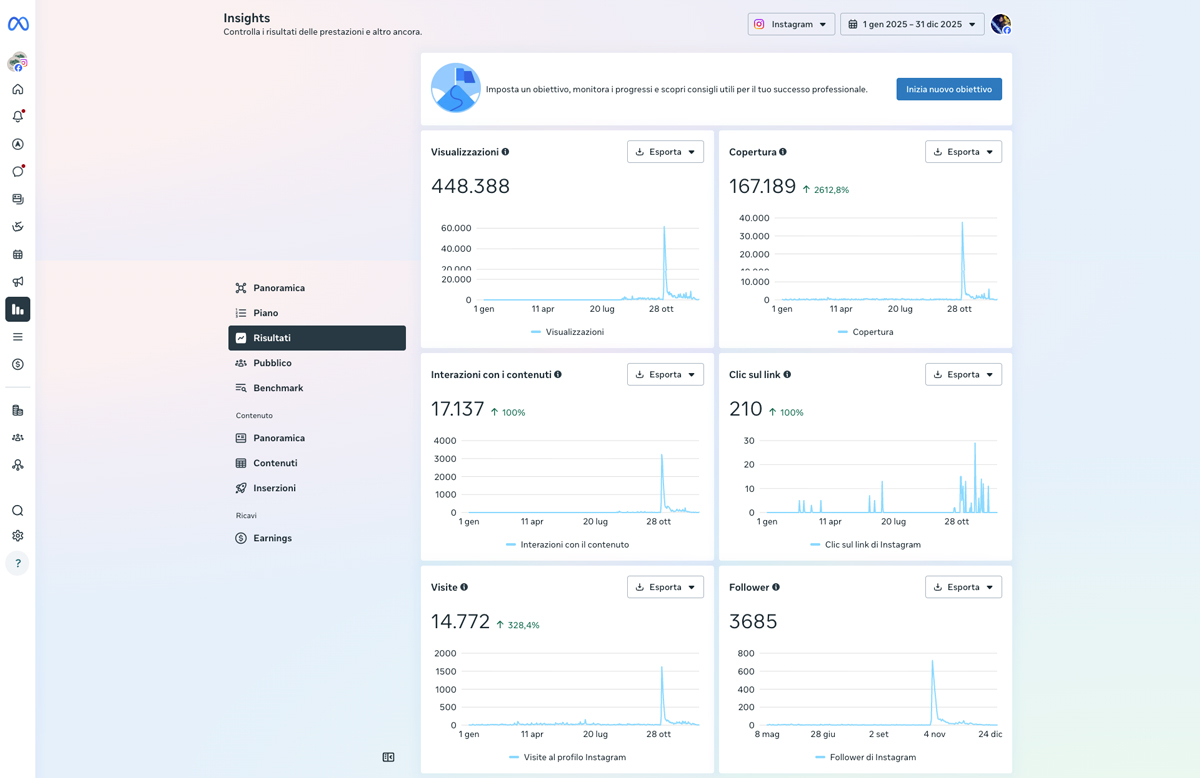Open the search magnifier icon in rail
The image size is (1200, 778).
(17, 510)
